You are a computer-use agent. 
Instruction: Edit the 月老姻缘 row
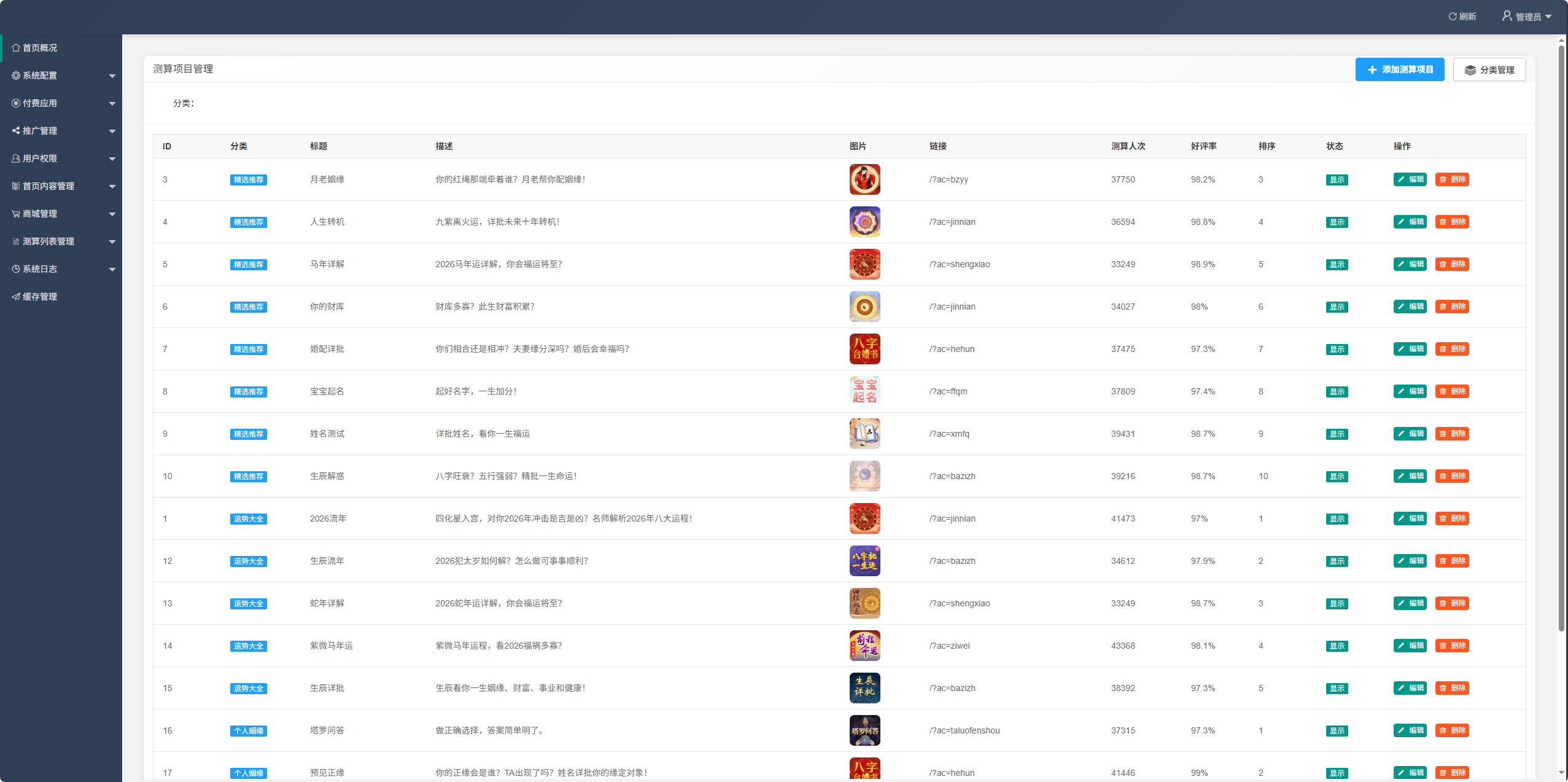coord(1410,179)
